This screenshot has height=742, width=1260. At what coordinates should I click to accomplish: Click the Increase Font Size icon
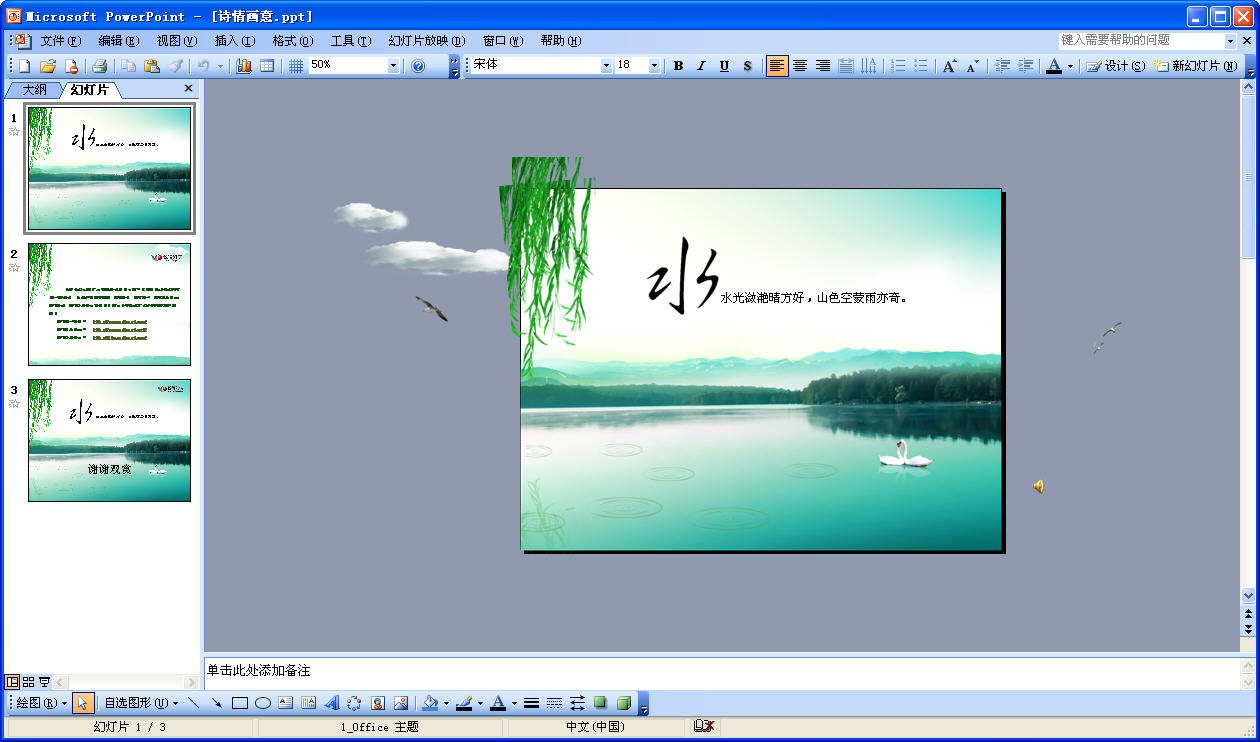pyautogui.click(x=950, y=66)
